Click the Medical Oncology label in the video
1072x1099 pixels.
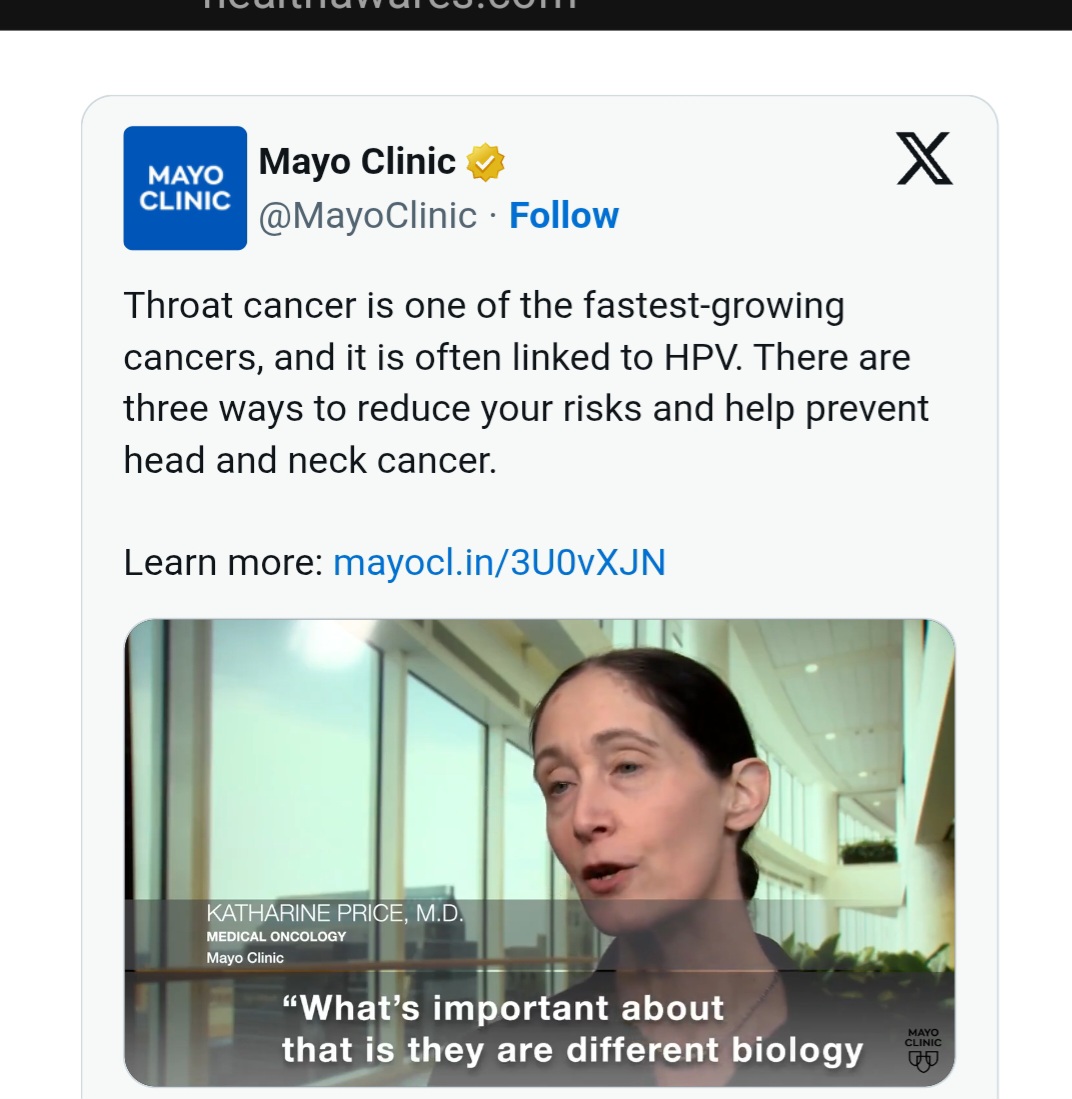276,937
